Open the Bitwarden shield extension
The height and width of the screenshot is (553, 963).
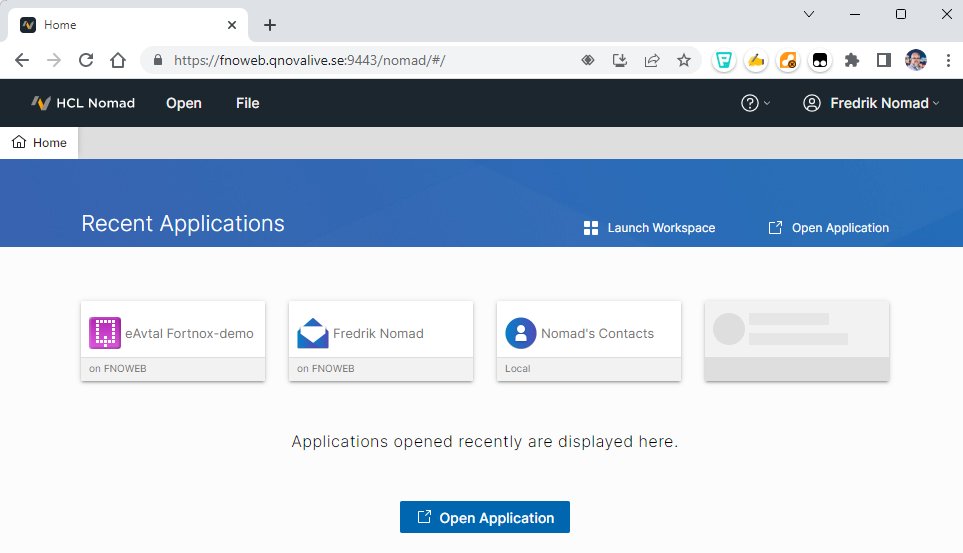[724, 60]
